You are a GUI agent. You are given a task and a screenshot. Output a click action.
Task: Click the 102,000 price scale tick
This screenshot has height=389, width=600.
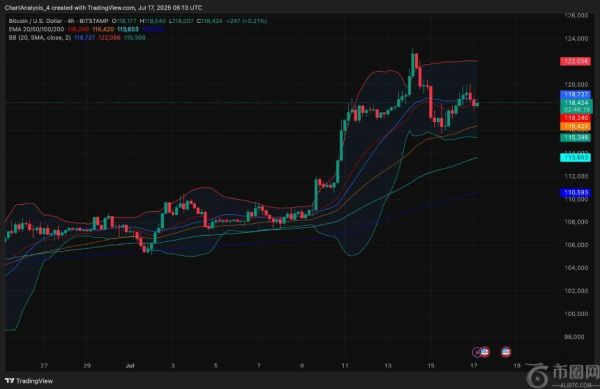(x=576, y=291)
